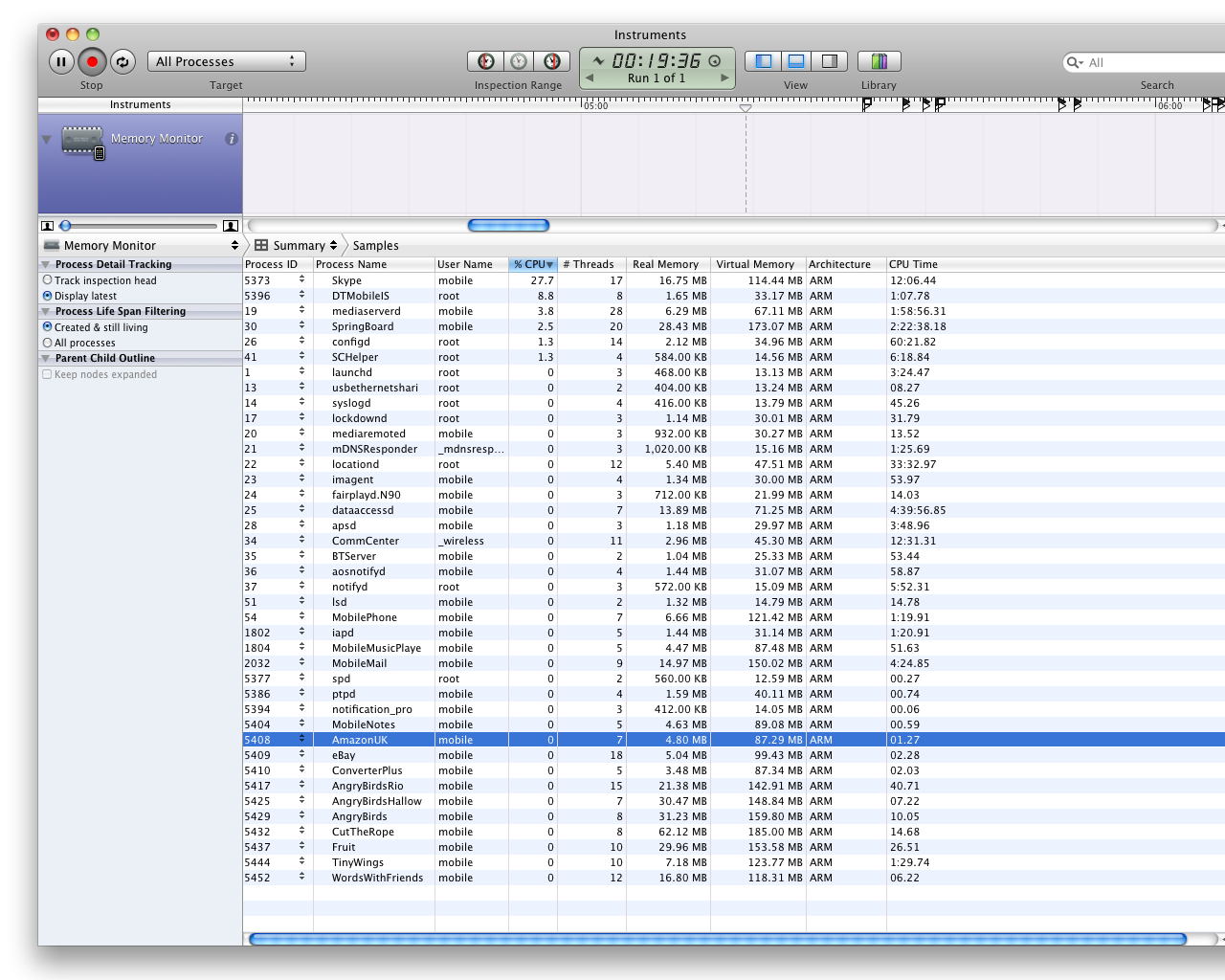Open the All Processes target dropdown
This screenshot has height=980, width=1225.
click(x=226, y=62)
